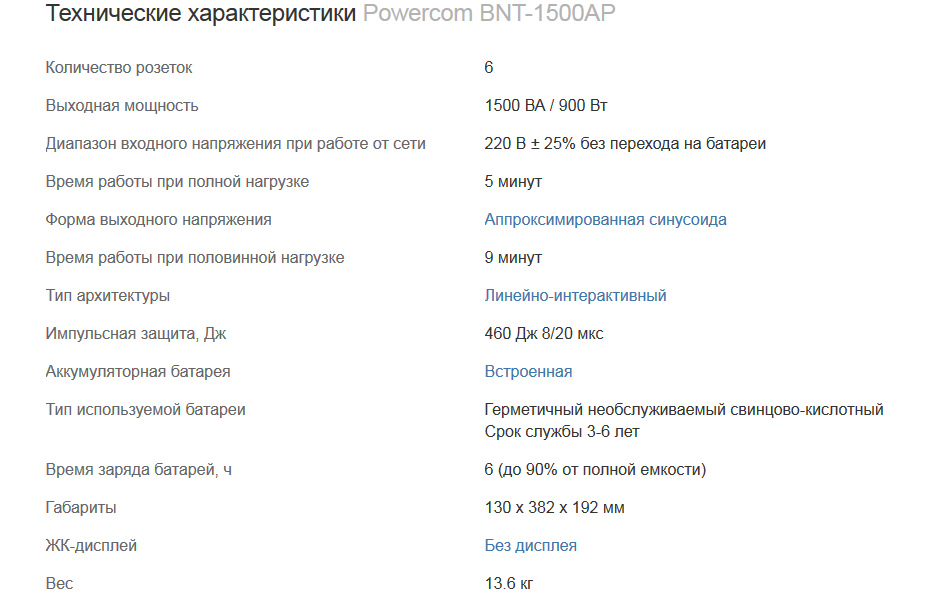Viewport: 941px width, 600px height.
Task: Click the Powercom BNT-1500AP heading text
Action: pyautogui.click(x=489, y=13)
